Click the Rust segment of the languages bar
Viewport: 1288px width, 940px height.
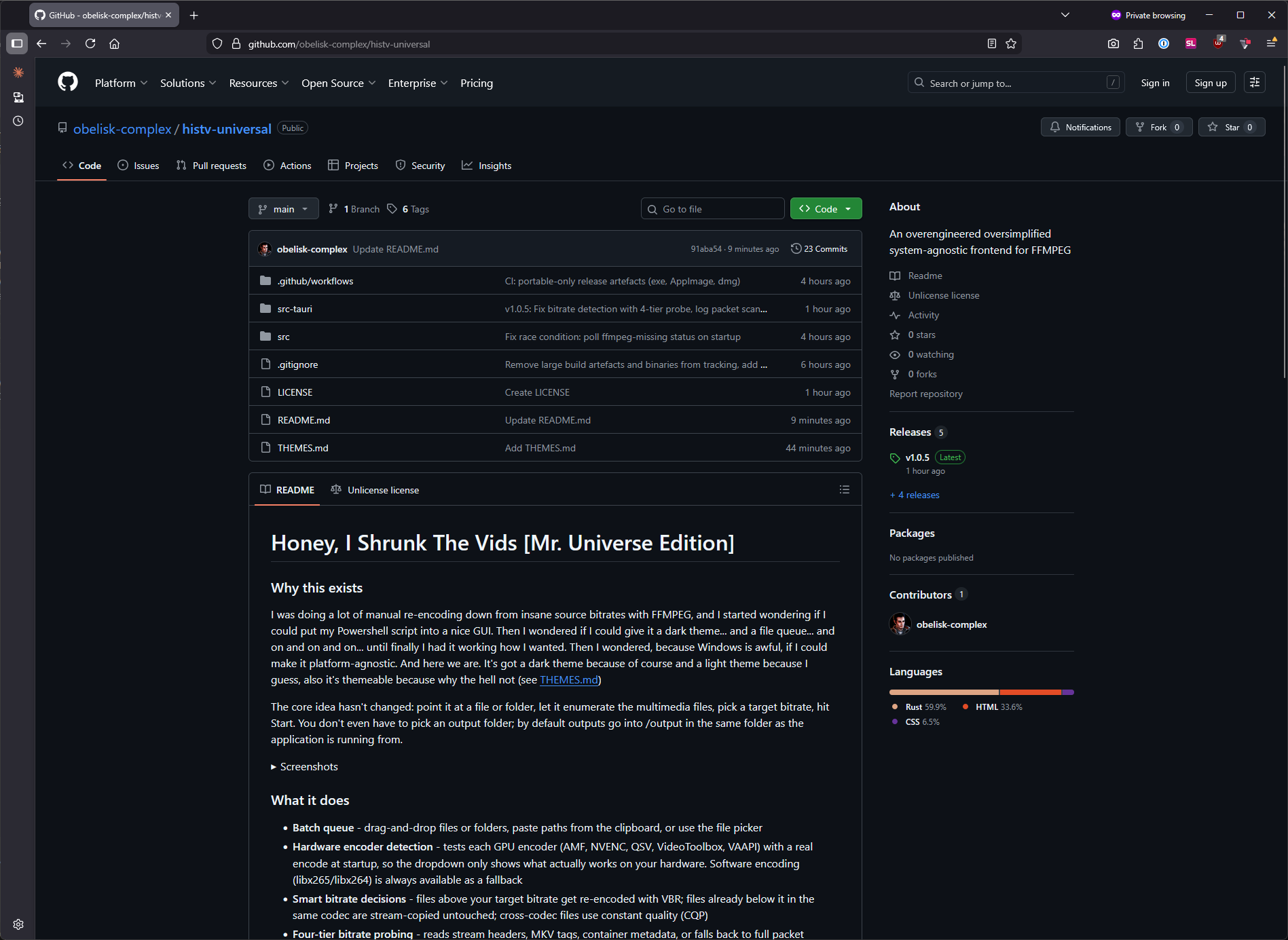(944, 692)
